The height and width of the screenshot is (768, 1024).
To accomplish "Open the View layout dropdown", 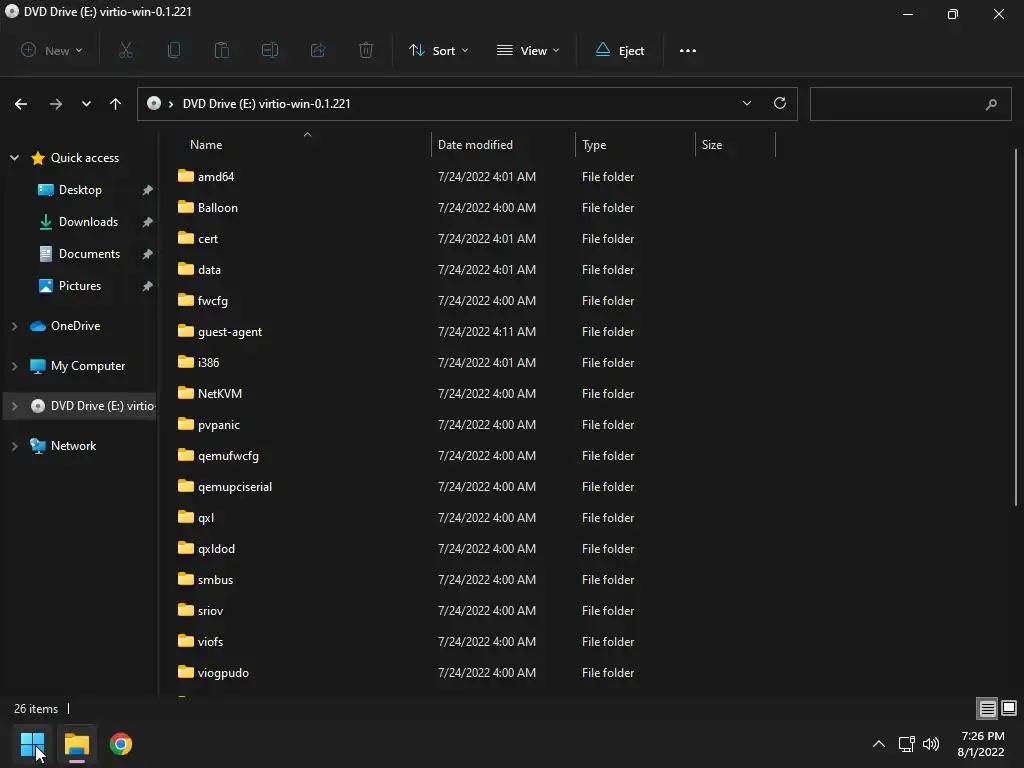I will [x=528, y=50].
